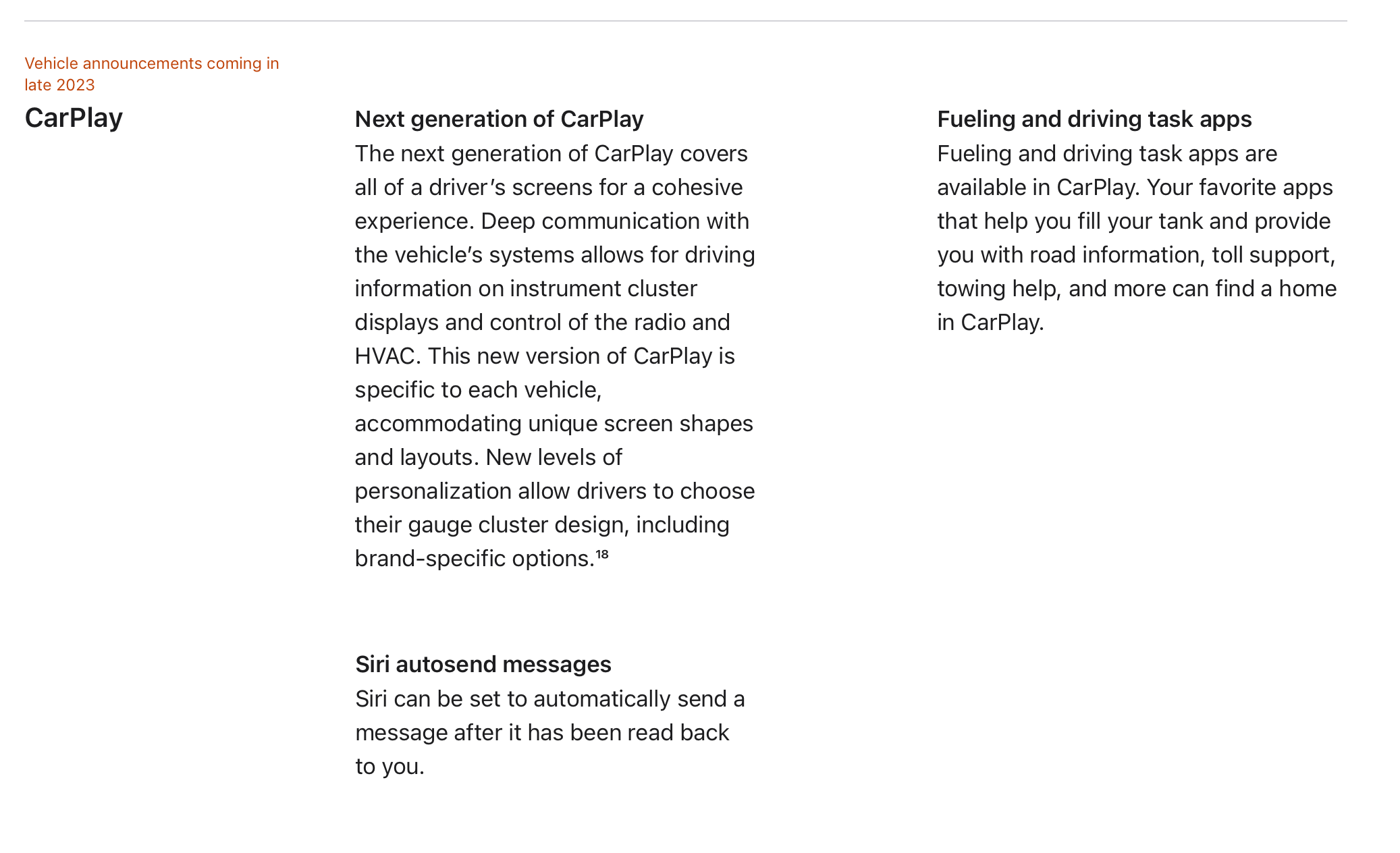Click the "Next generation of CarPlay" heading
Screen dimensions: 1400x853
[499, 119]
